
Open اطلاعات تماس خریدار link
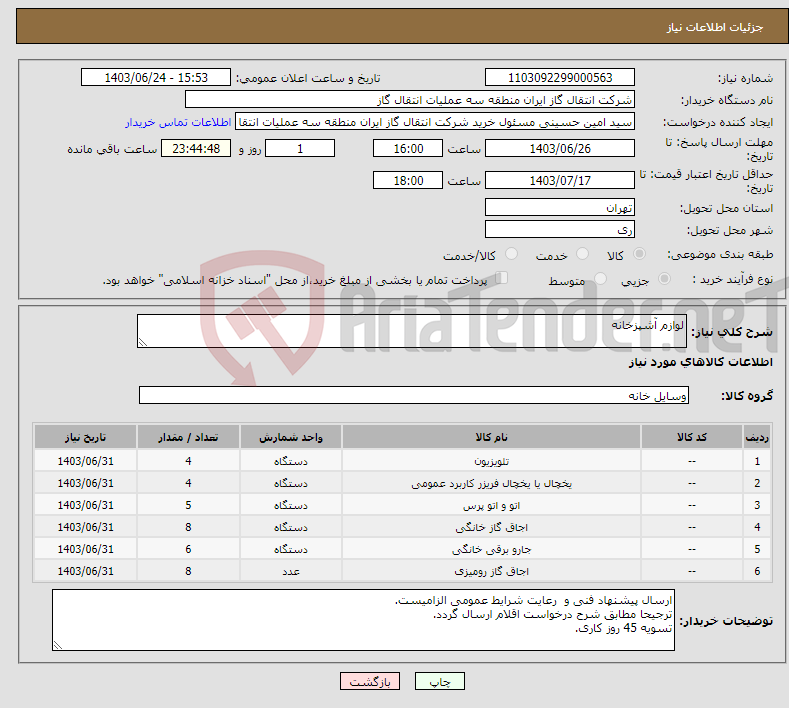coord(178,122)
